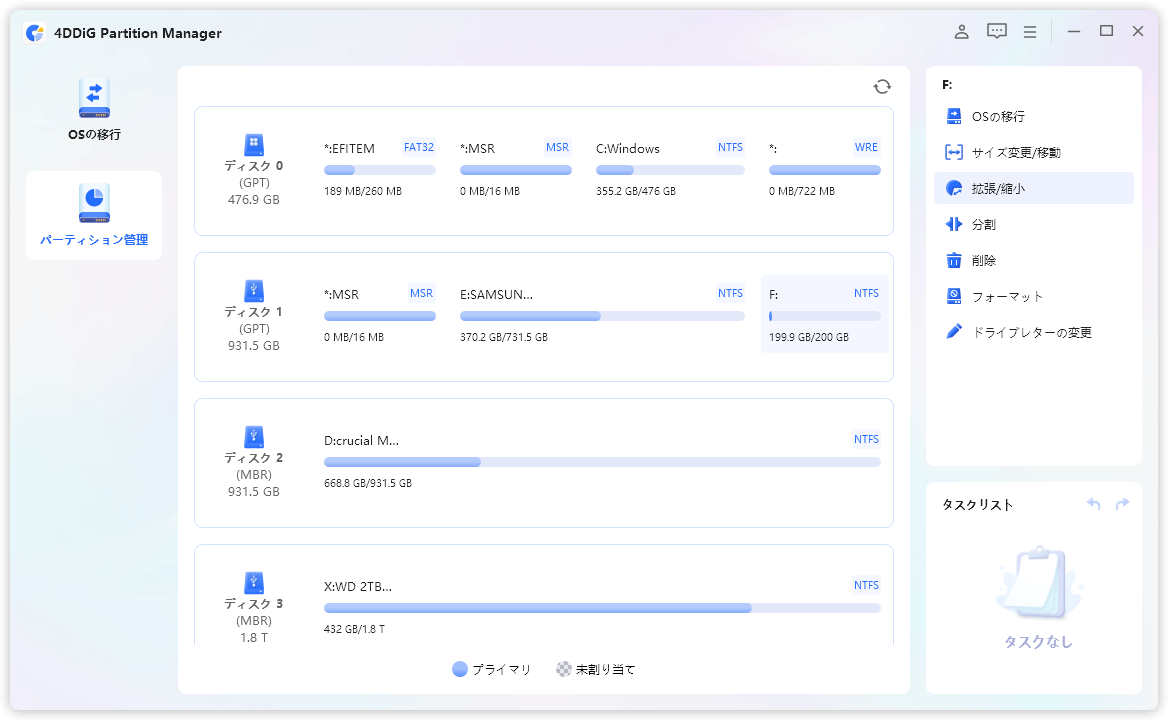This screenshot has width=1168, height=720.
Task: Select the *:EFITEM FAT32 partition
Action: pos(380,168)
